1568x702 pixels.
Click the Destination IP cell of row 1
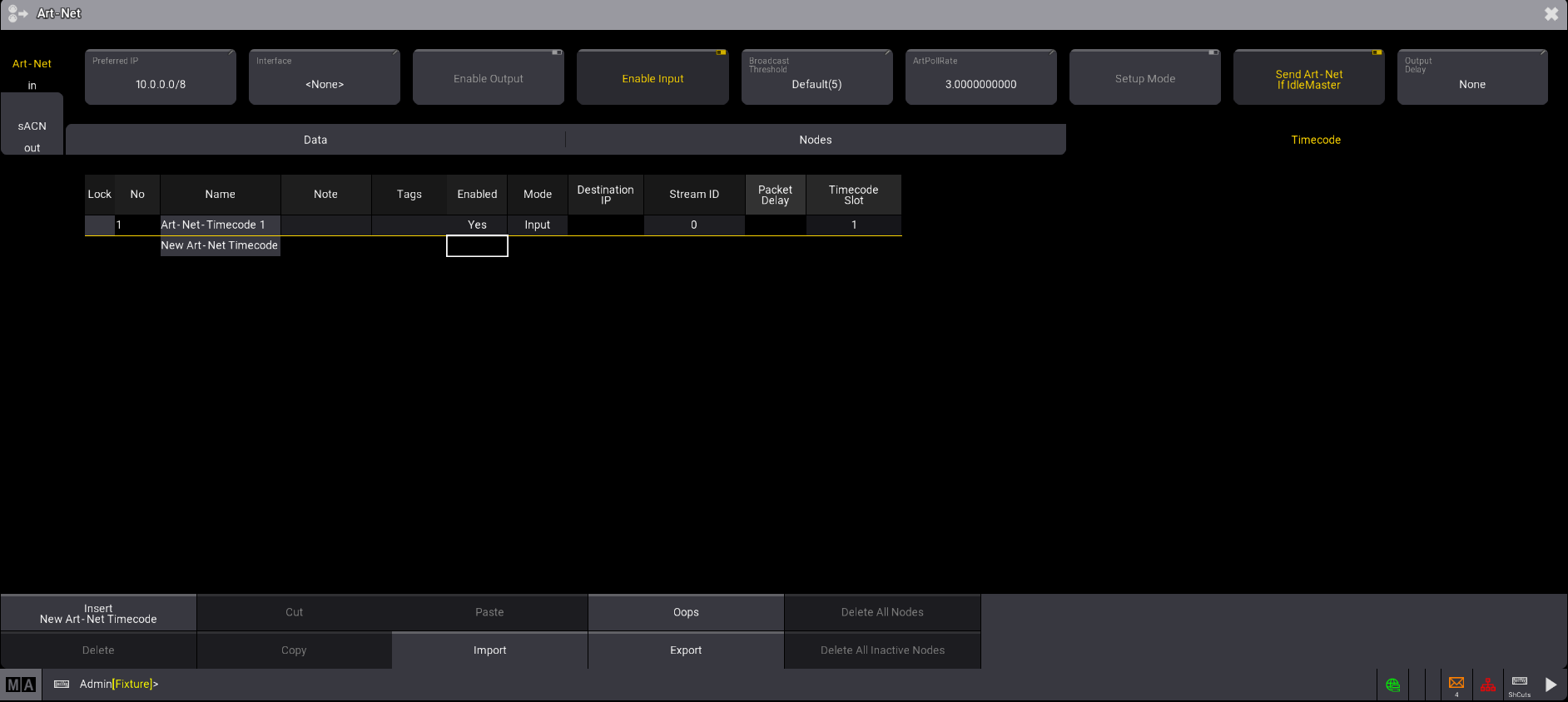[605, 225]
